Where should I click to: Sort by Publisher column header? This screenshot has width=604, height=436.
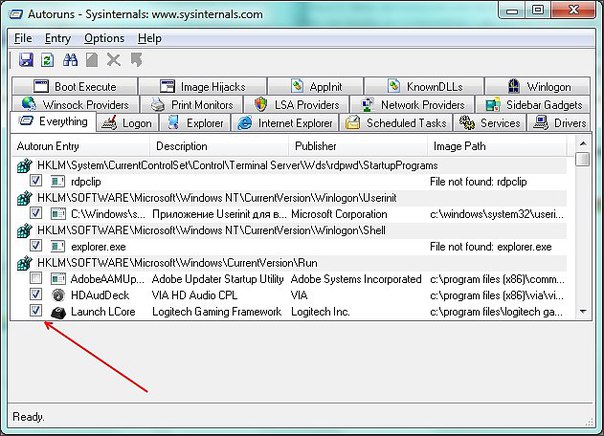point(357,146)
